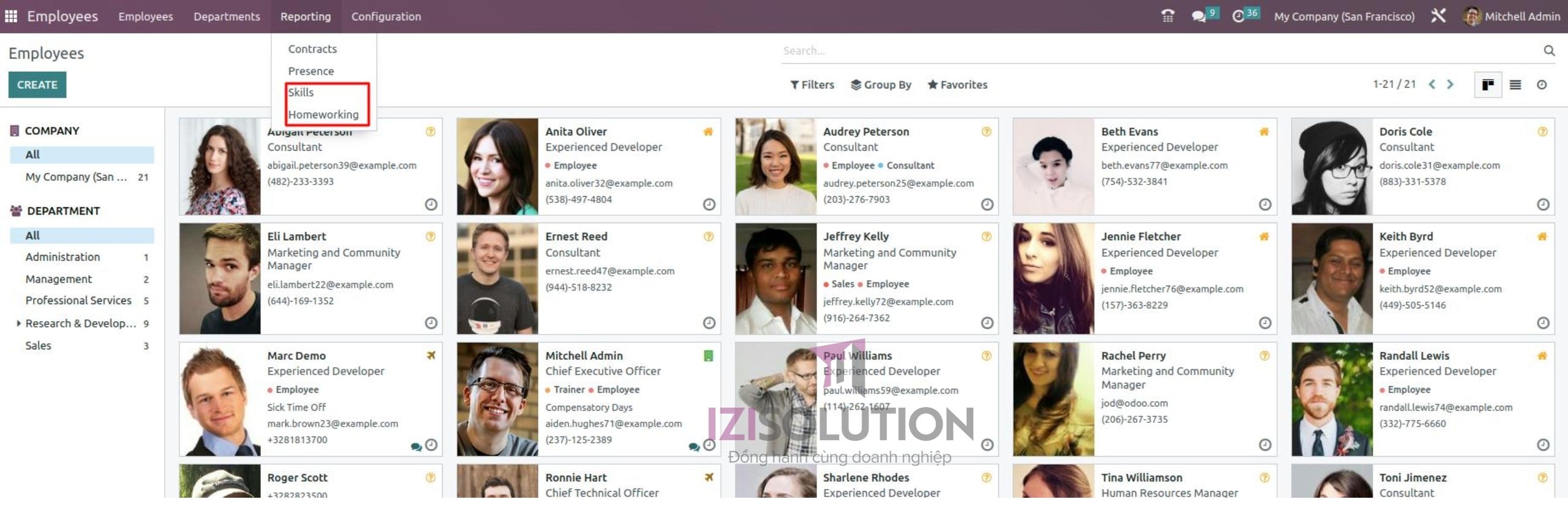Open the Group By dropdown
This screenshot has height=510, width=1568.
pyautogui.click(x=881, y=85)
